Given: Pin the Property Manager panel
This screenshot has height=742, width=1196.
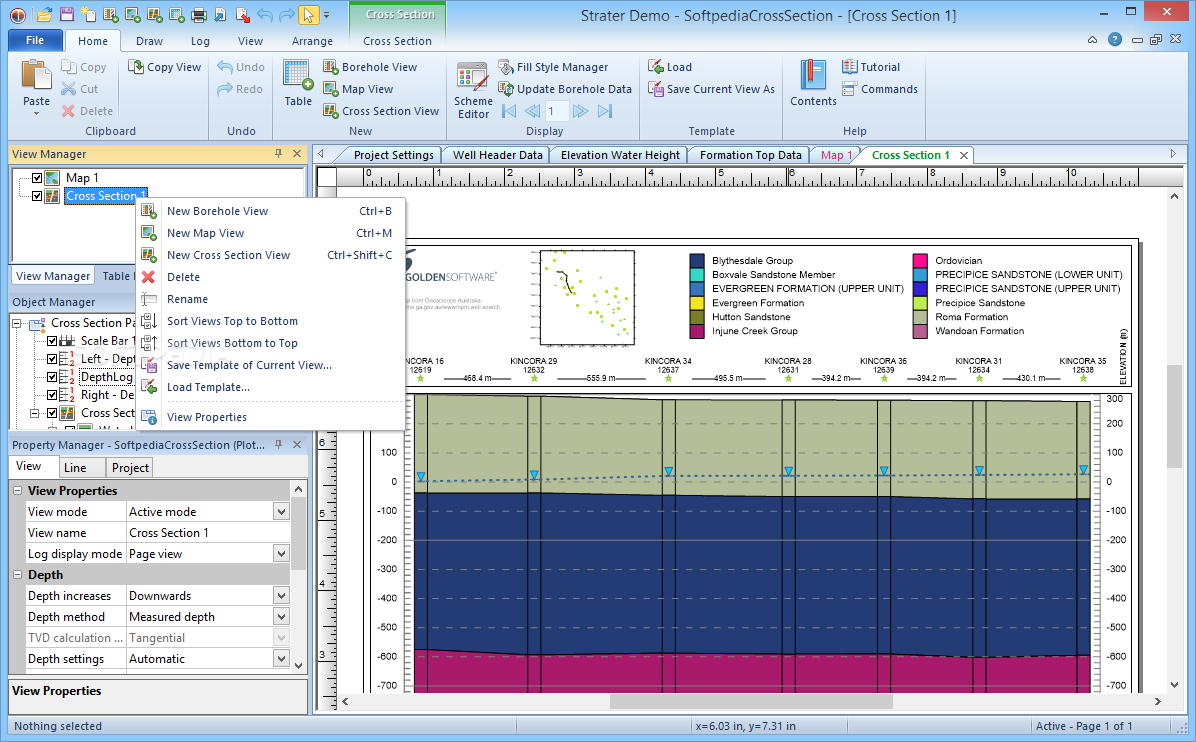Looking at the screenshot, I should 278,445.
